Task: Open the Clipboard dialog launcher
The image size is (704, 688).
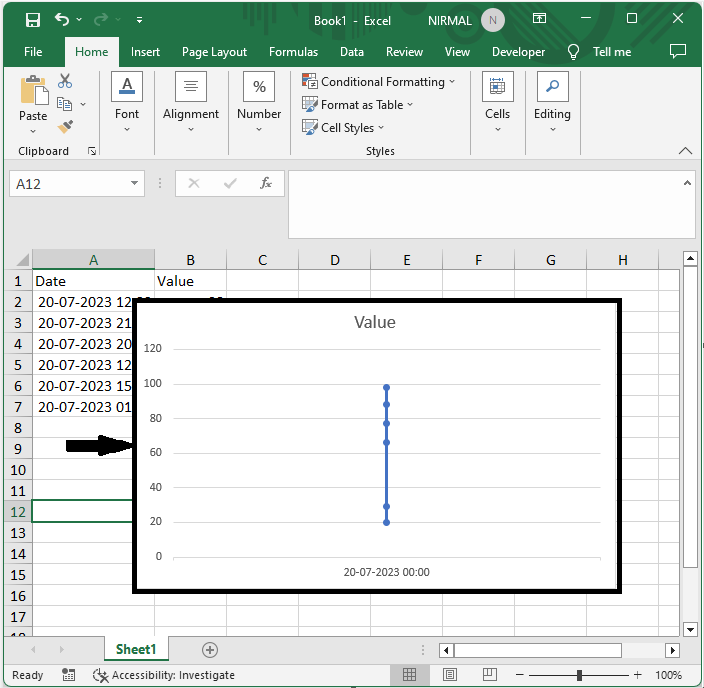Action: click(x=92, y=151)
